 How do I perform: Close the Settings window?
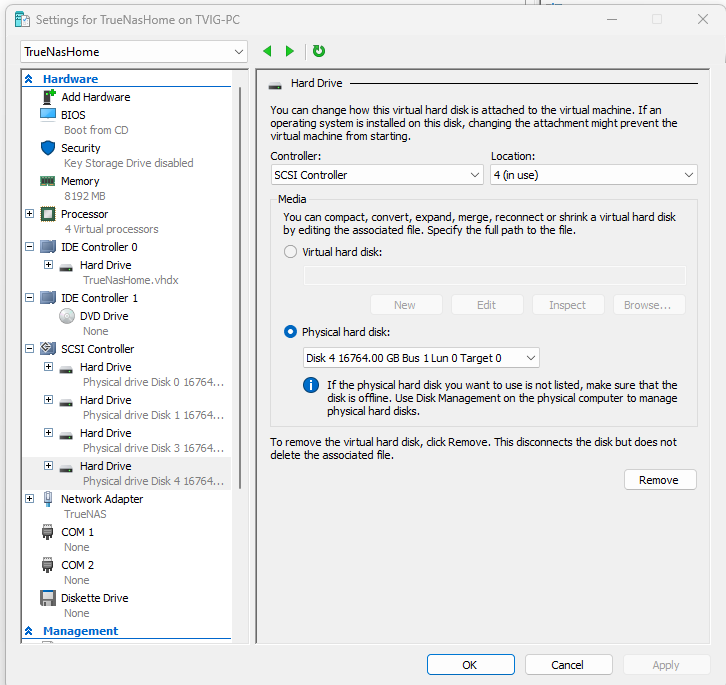[x=703, y=19]
